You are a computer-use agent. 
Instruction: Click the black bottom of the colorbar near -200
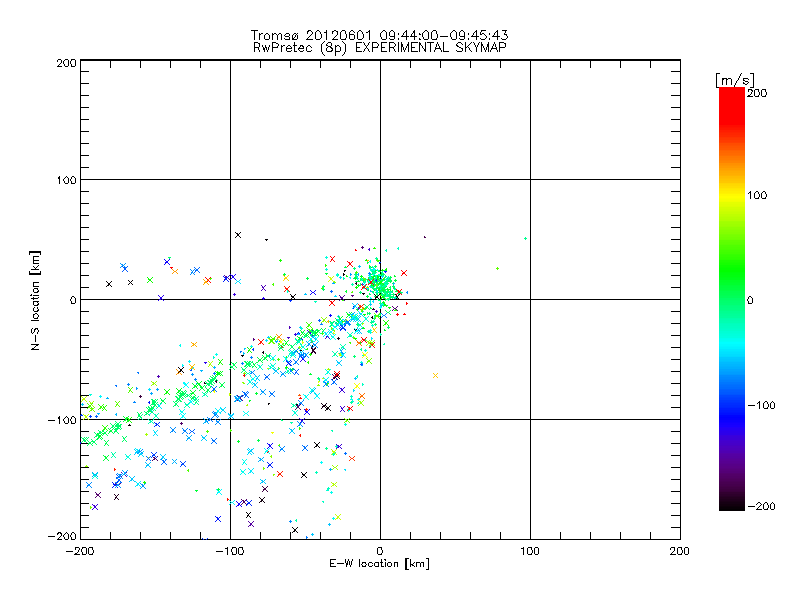(x=732, y=503)
